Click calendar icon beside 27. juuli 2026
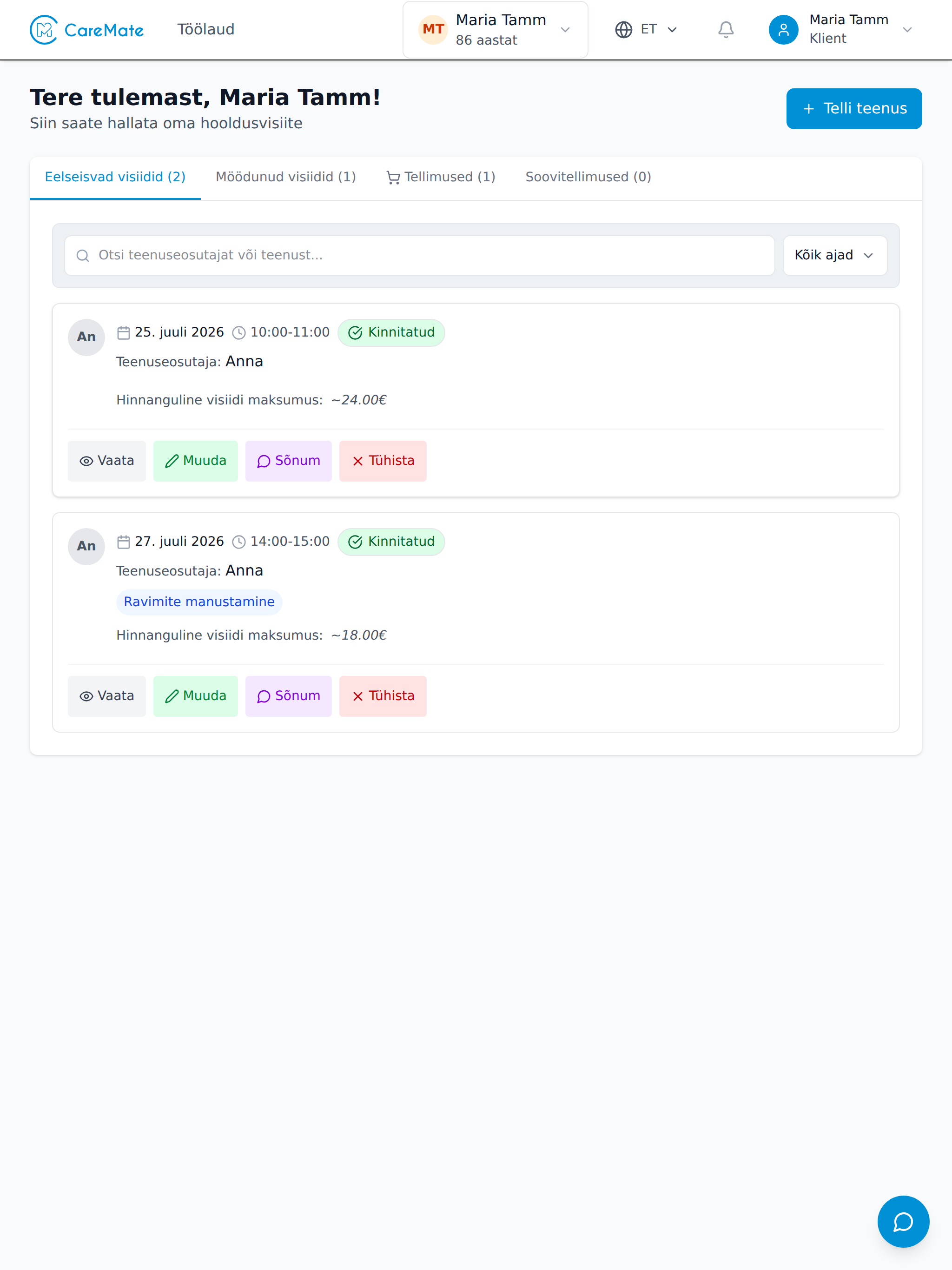This screenshot has width=952, height=1270. (124, 542)
